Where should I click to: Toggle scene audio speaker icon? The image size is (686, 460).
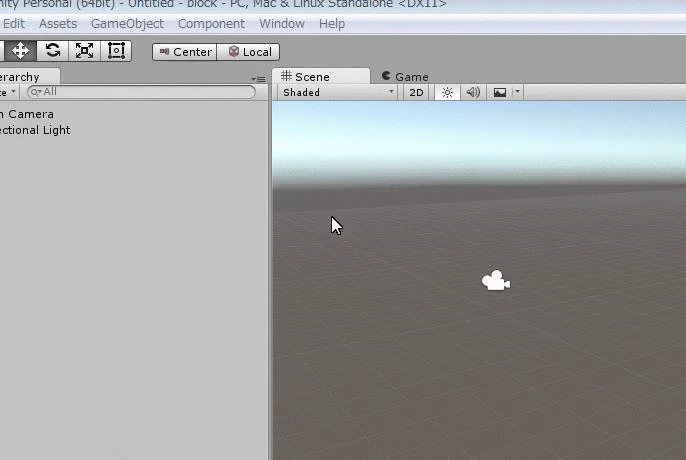(473, 92)
